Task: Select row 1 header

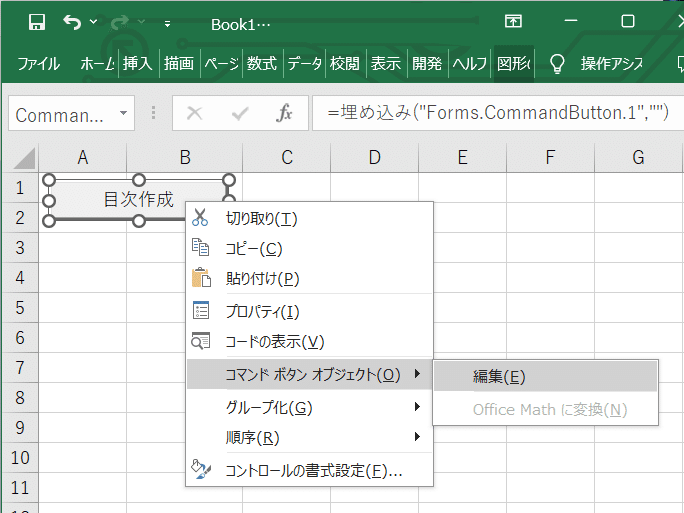Action: pos(20,188)
